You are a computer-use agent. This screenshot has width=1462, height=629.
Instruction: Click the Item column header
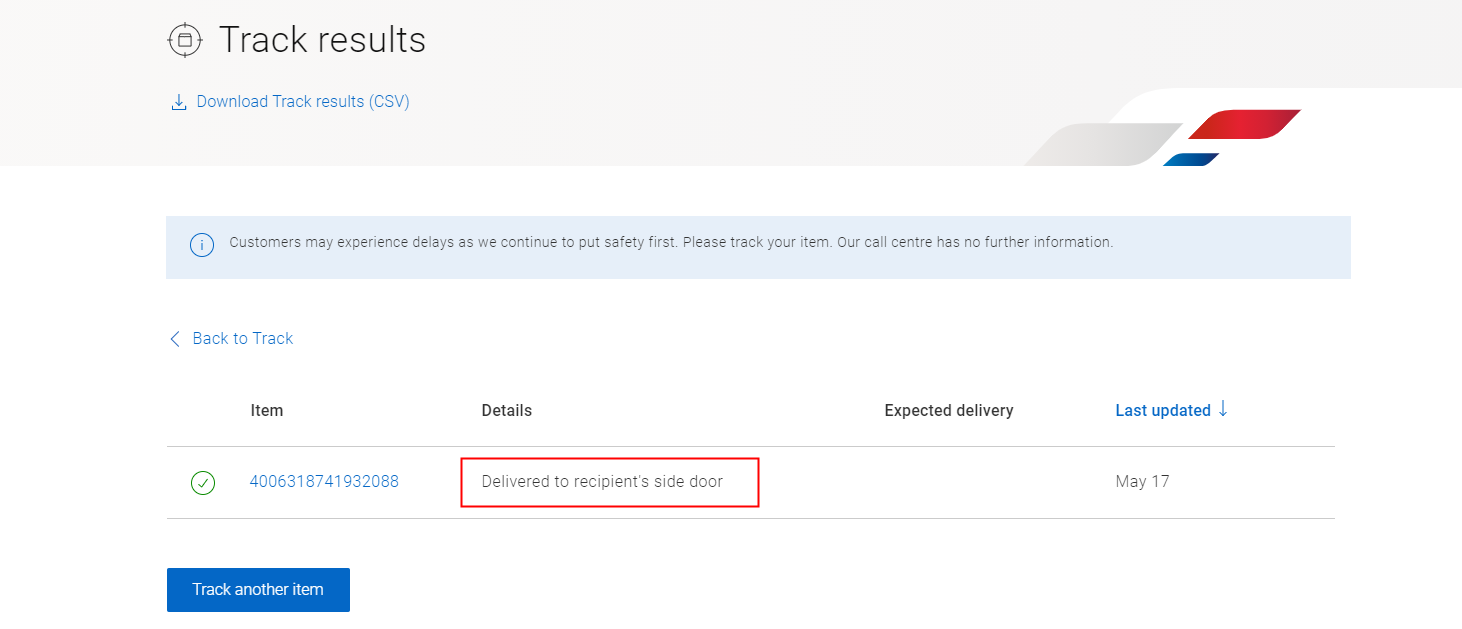pos(267,411)
